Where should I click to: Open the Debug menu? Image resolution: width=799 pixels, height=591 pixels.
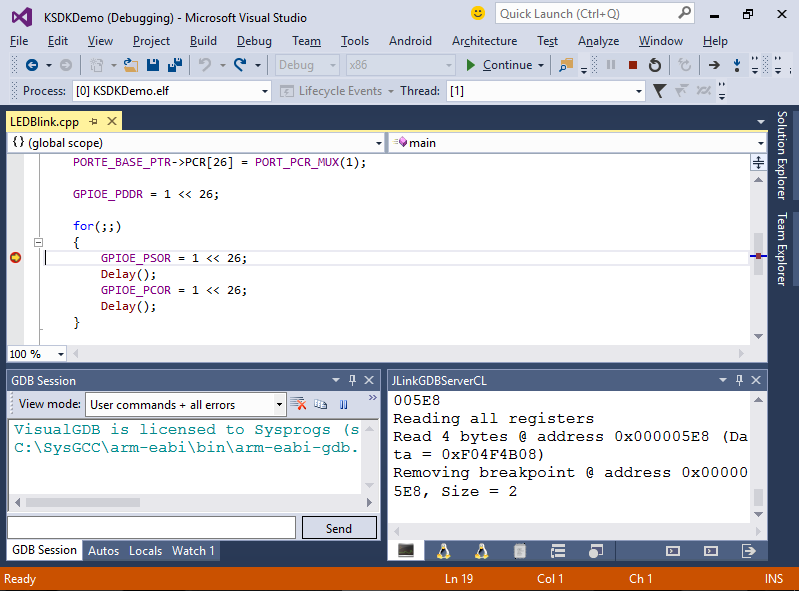(254, 41)
